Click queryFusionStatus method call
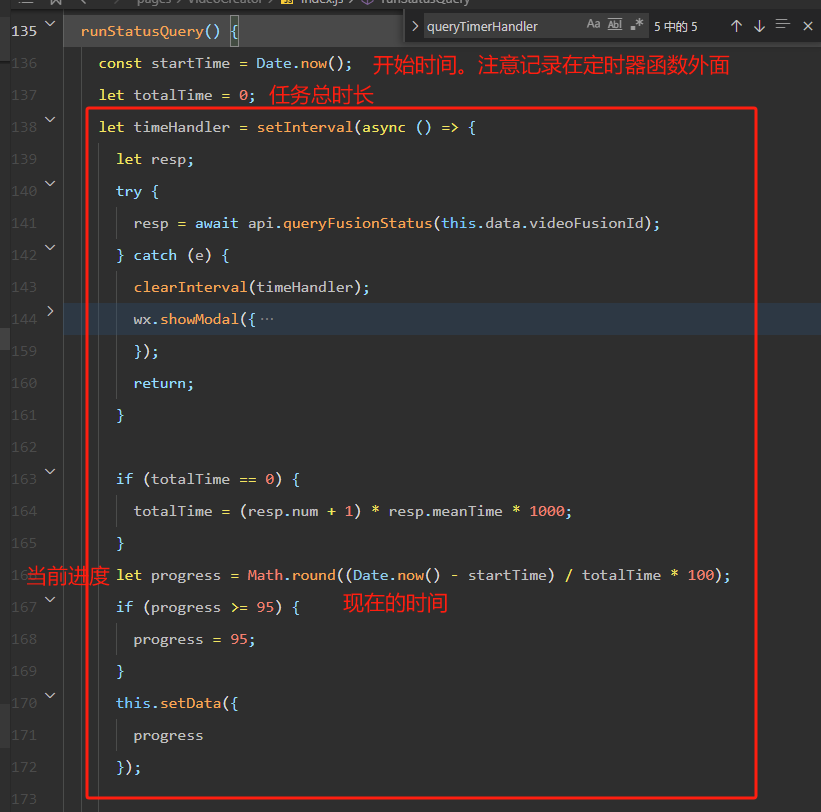The height and width of the screenshot is (812, 821). click(x=357, y=224)
